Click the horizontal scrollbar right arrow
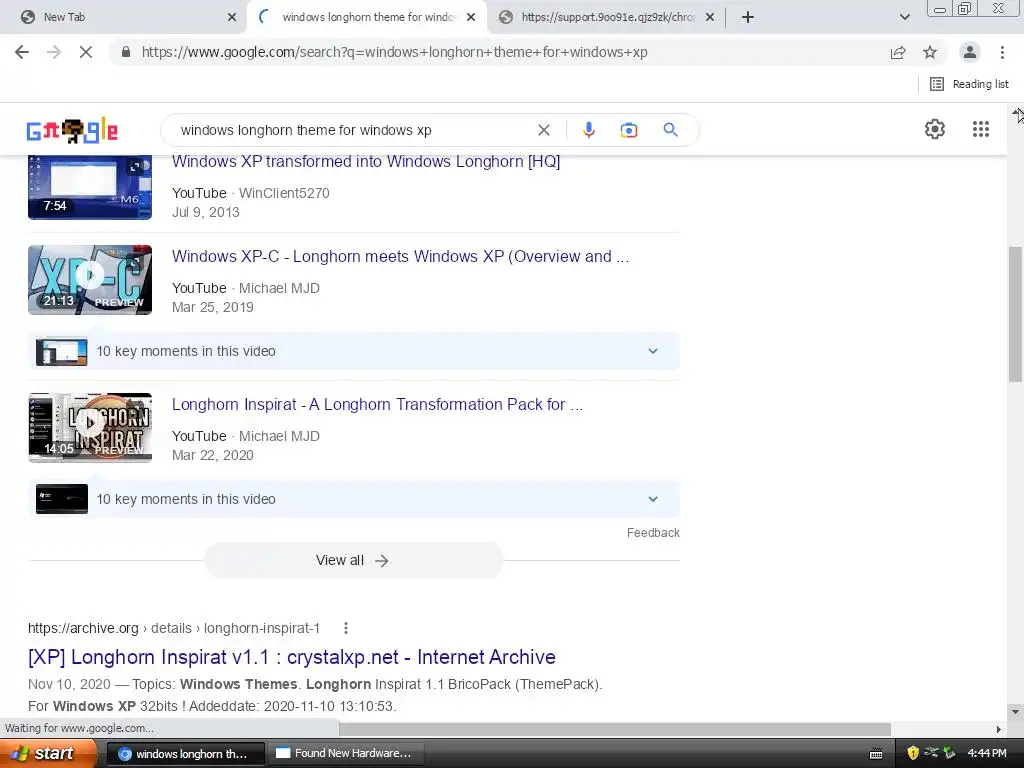Image resolution: width=1024 pixels, height=768 pixels. point(999,728)
